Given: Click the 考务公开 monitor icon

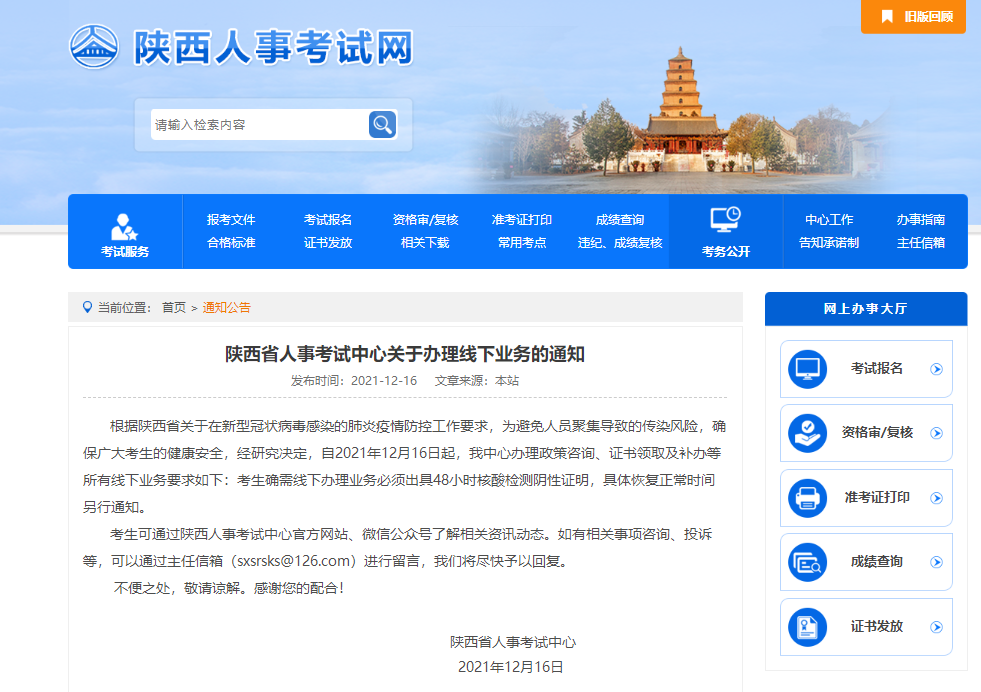Looking at the screenshot, I should 725,220.
